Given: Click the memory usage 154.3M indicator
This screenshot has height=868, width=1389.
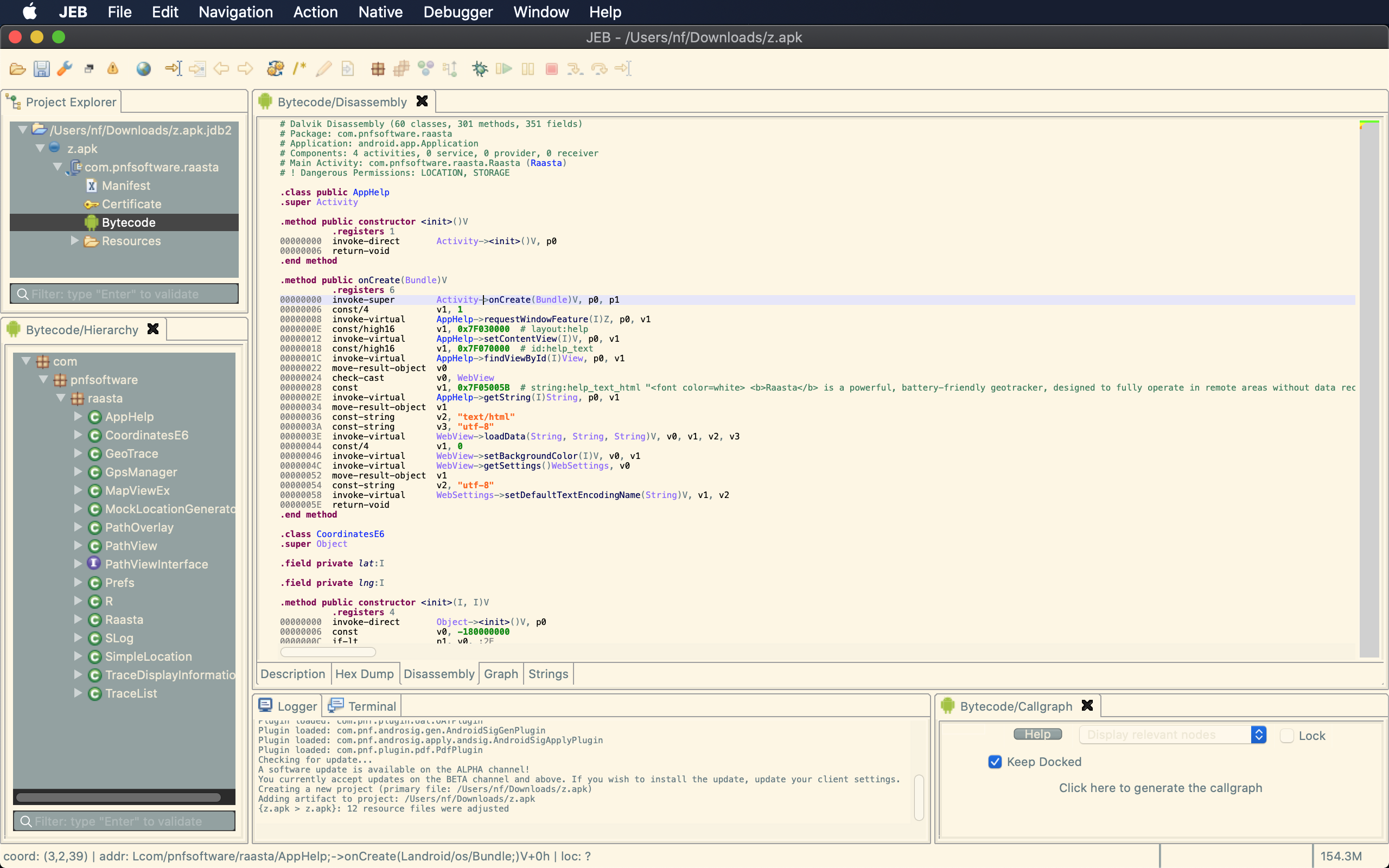Looking at the screenshot, I should 1341,856.
